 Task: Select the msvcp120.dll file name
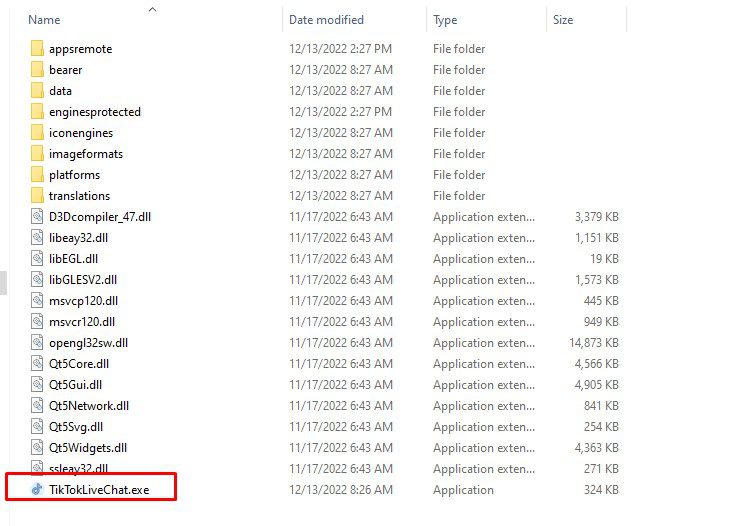click(83, 301)
